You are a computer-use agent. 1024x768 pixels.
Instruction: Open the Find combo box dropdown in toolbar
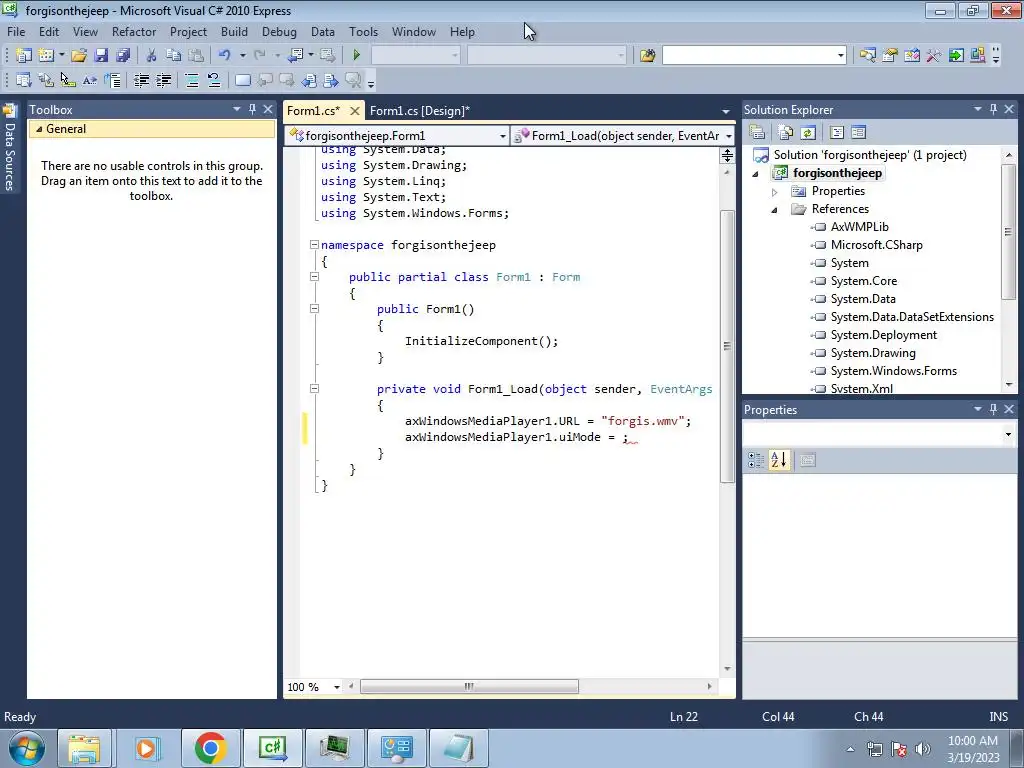coord(840,56)
